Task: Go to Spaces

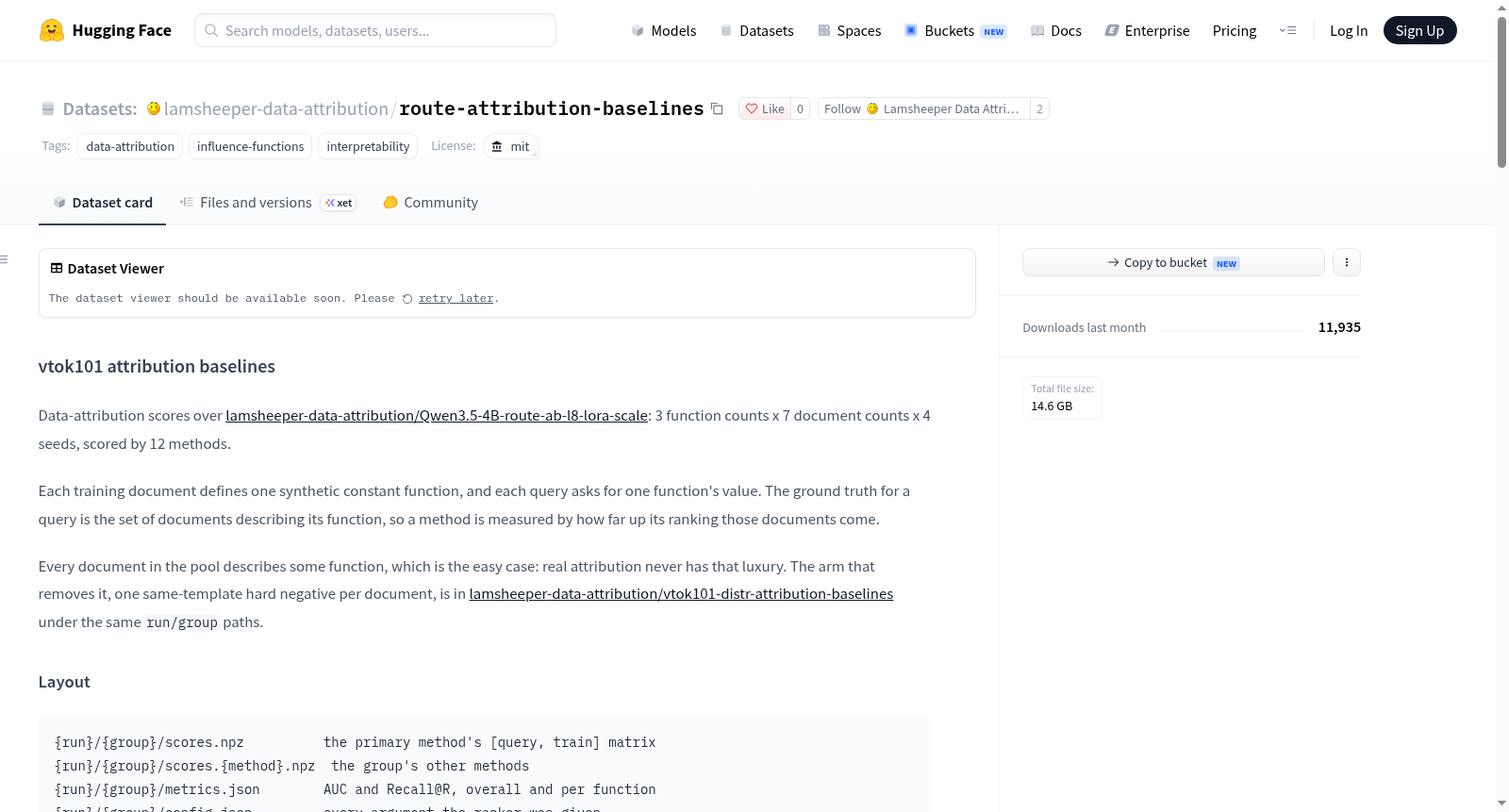Action: click(x=850, y=30)
